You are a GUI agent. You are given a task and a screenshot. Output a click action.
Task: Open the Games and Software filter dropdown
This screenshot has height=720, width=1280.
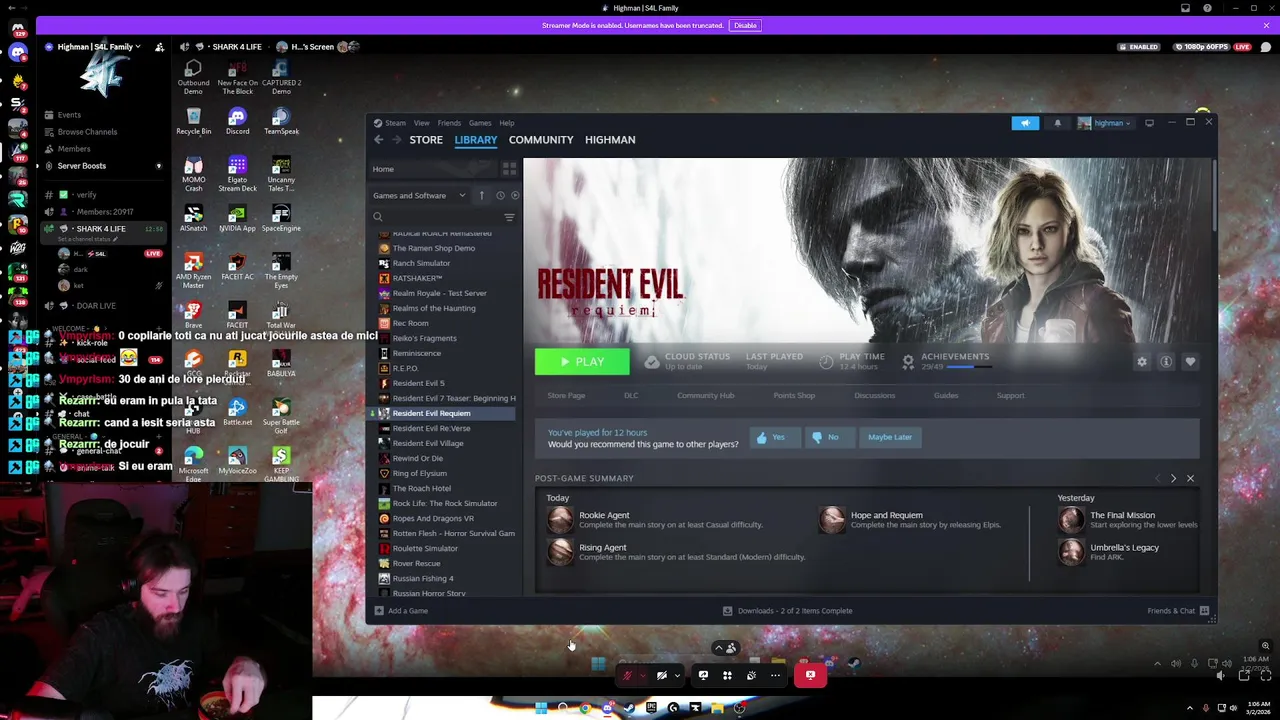pos(419,195)
